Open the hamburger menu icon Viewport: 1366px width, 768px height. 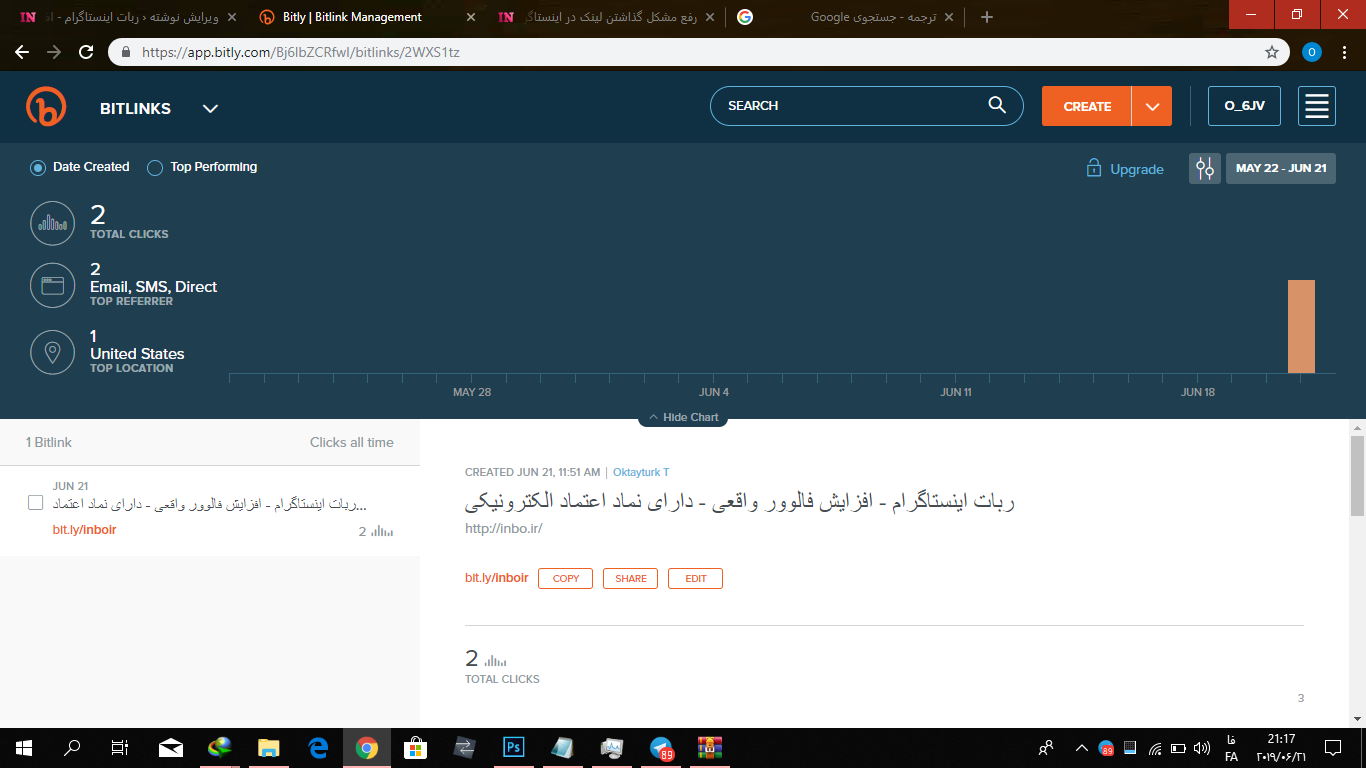pyautogui.click(x=1317, y=106)
